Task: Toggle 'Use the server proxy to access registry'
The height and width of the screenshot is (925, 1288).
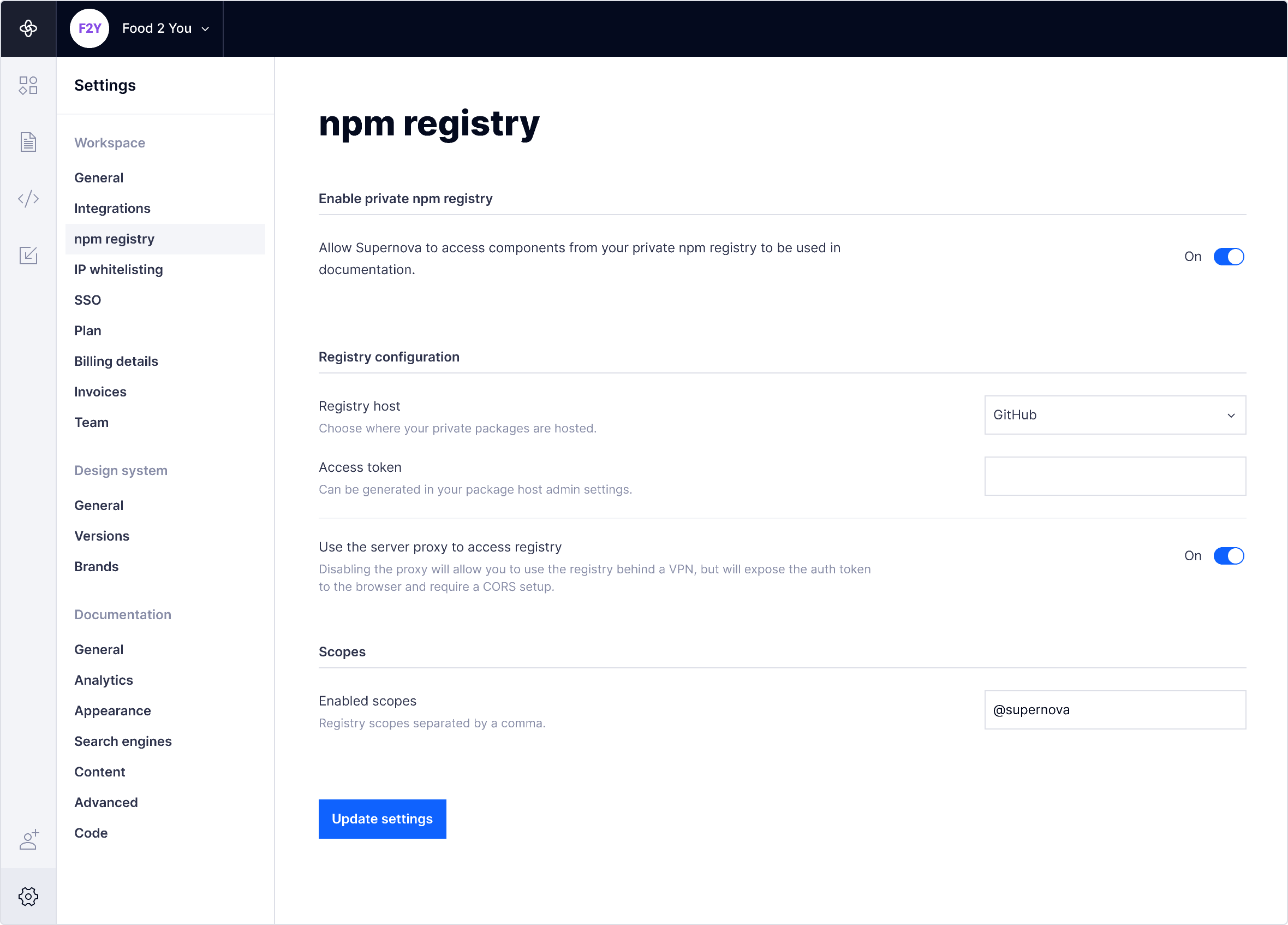Action: 1229,556
